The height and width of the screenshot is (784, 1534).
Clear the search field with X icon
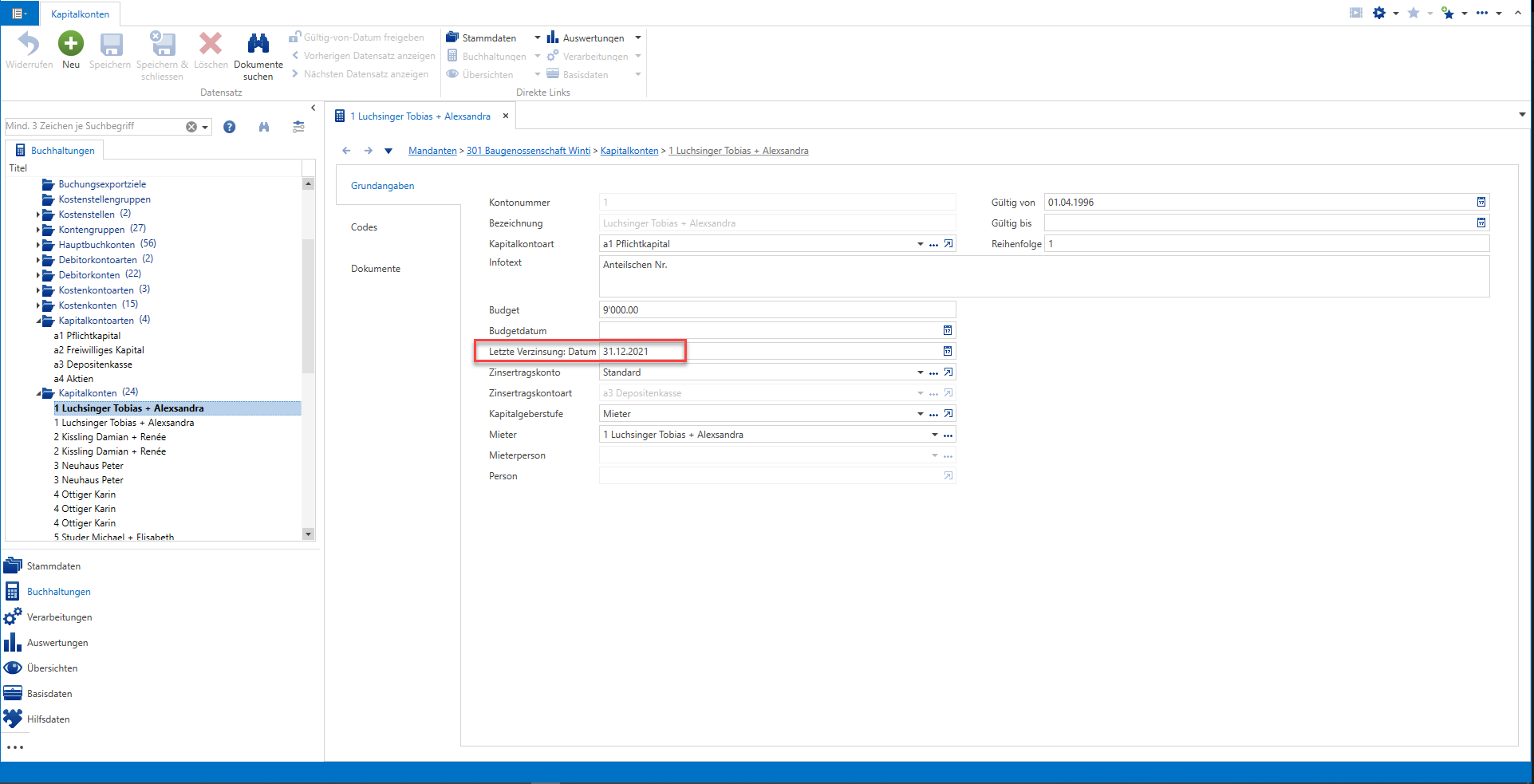pos(191,127)
